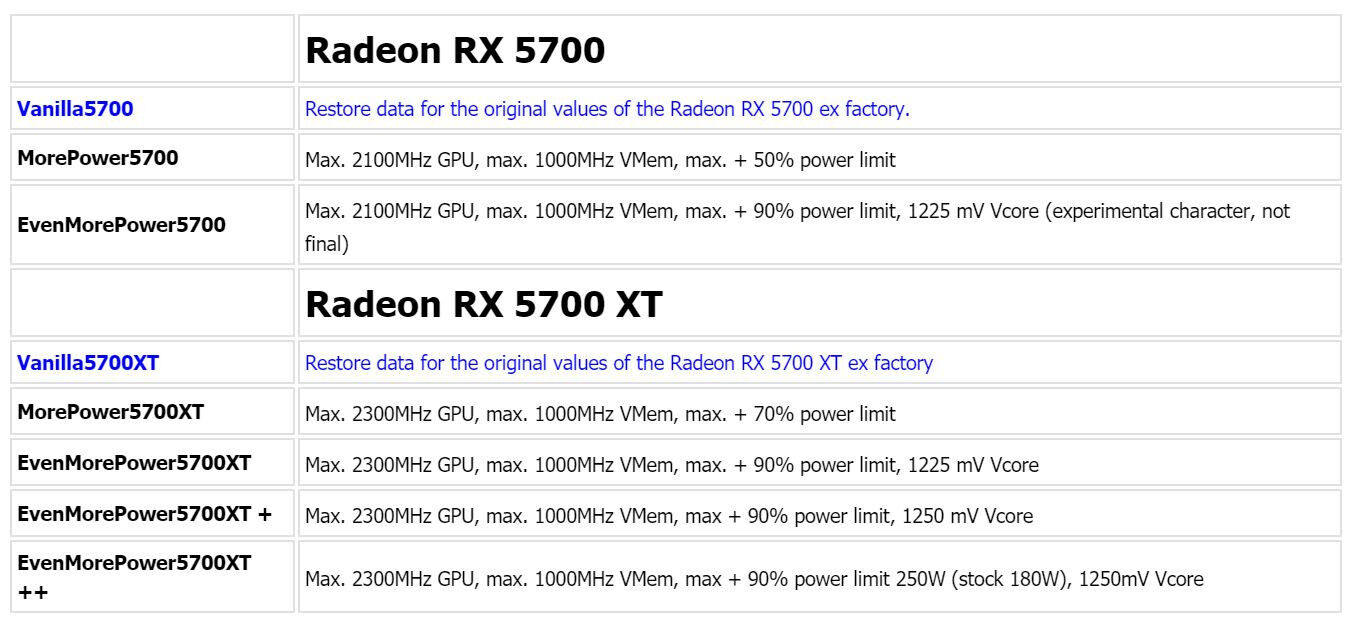1353x621 pixels.
Task: Open the Vanilla5700 link
Action: [x=75, y=109]
